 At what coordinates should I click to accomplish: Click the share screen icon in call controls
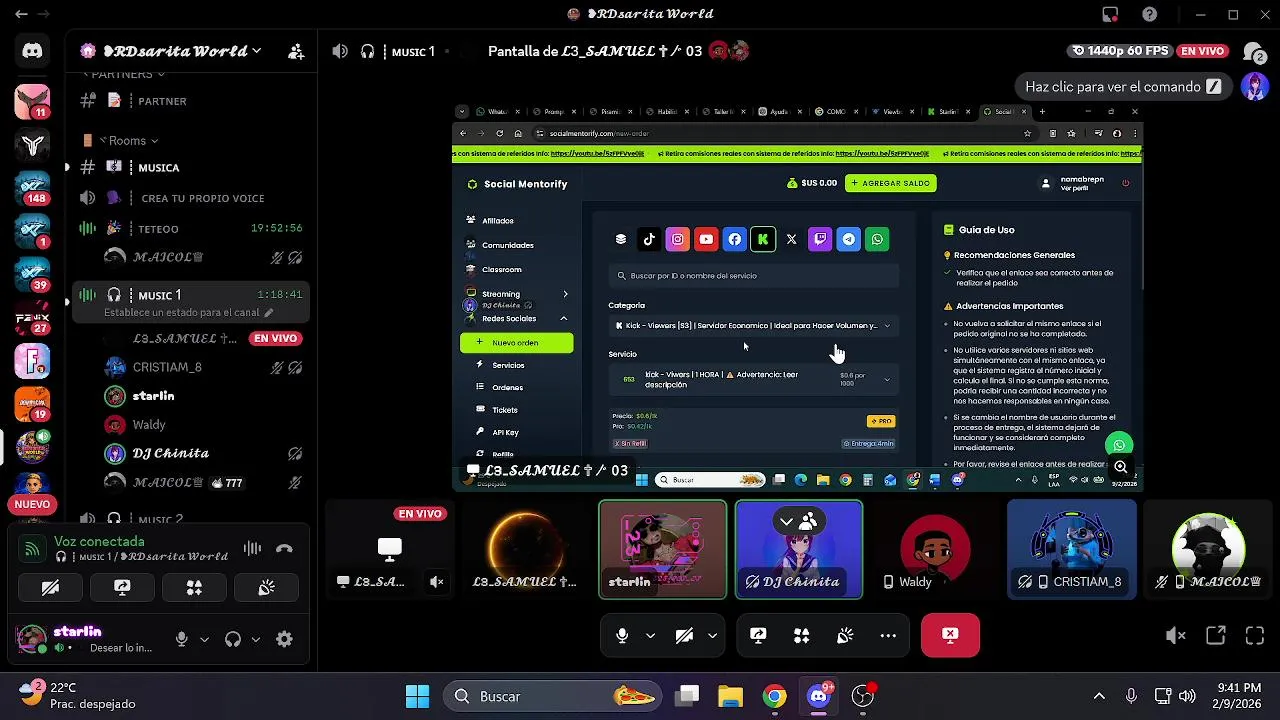pos(758,635)
